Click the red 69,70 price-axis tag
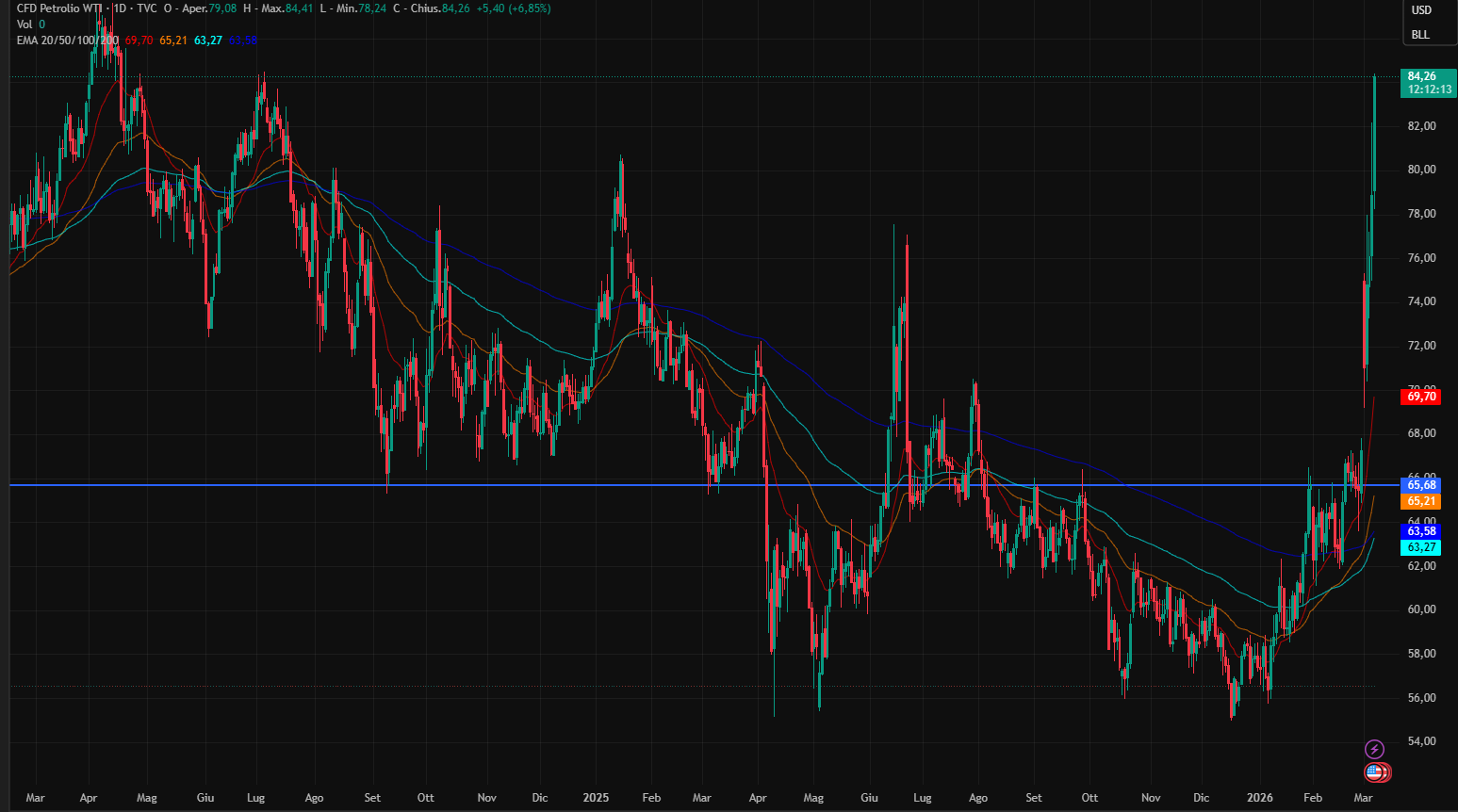Viewport: 1458px width, 812px height. pos(1421,397)
